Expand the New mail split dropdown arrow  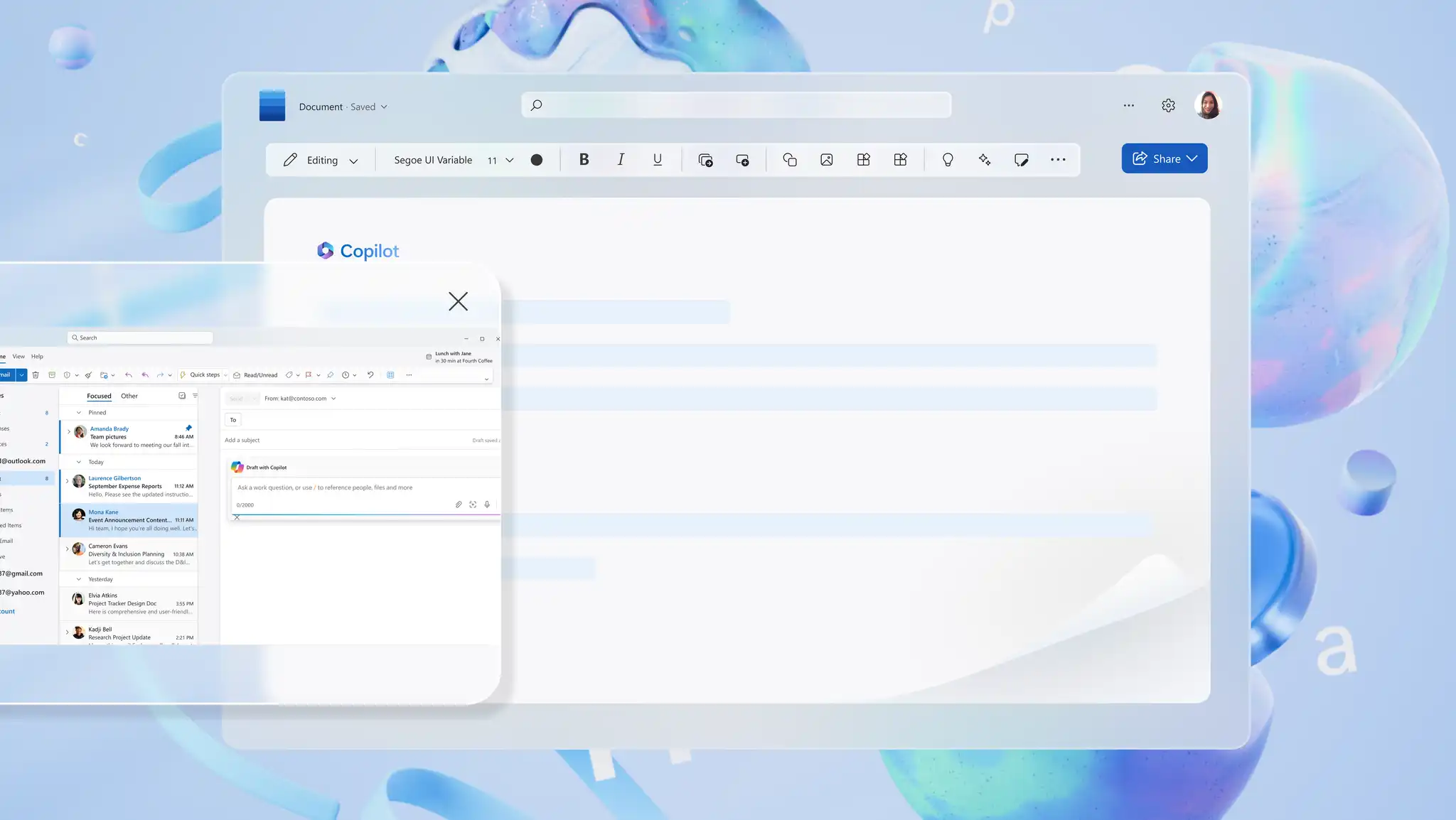[22, 375]
